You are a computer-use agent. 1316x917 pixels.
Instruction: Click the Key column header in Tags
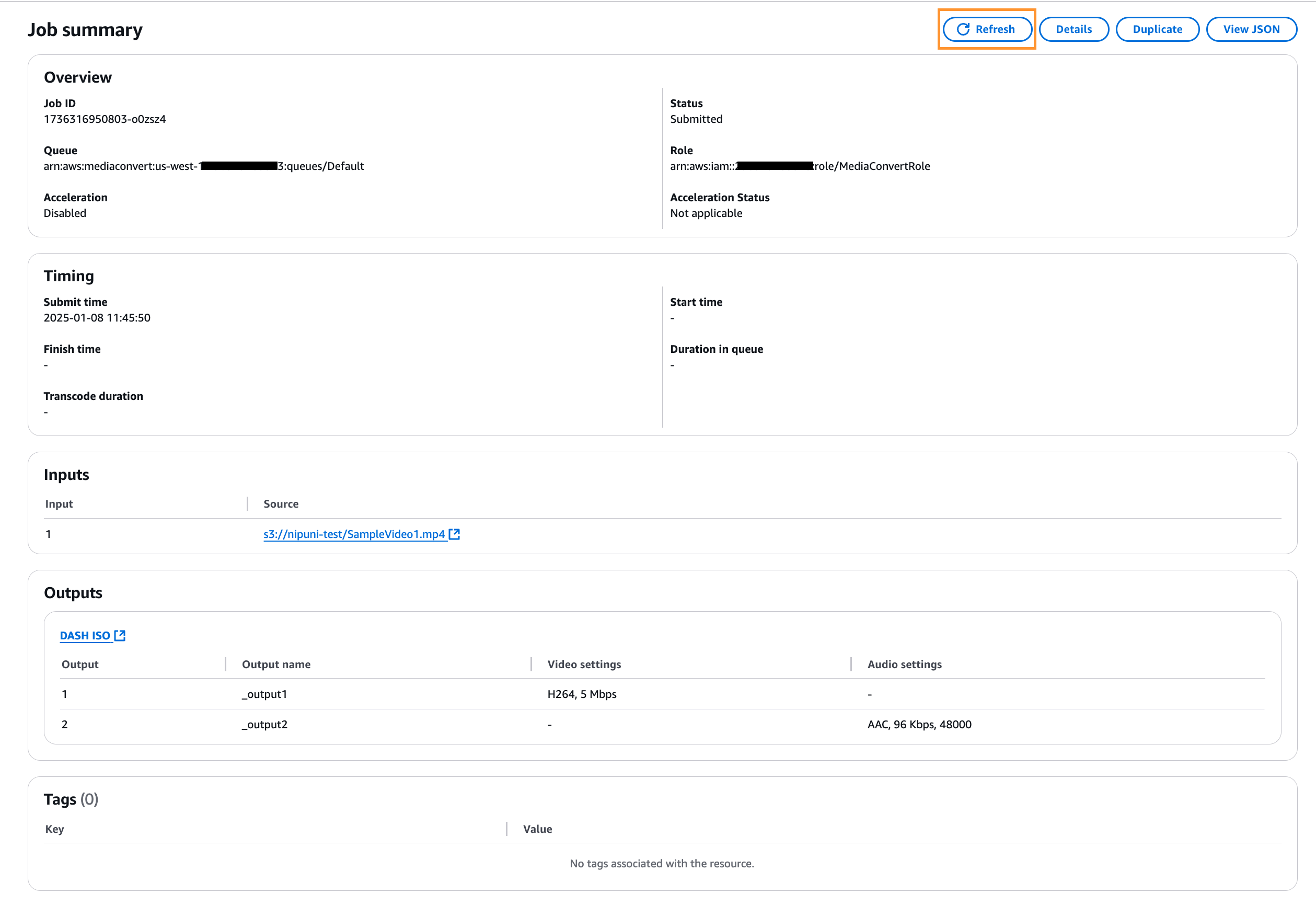pyautogui.click(x=54, y=829)
